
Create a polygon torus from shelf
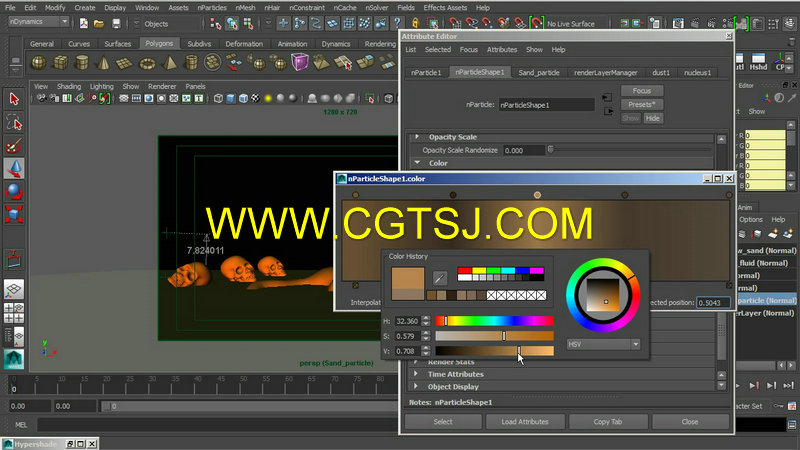pyautogui.click(x=147, y=63)
